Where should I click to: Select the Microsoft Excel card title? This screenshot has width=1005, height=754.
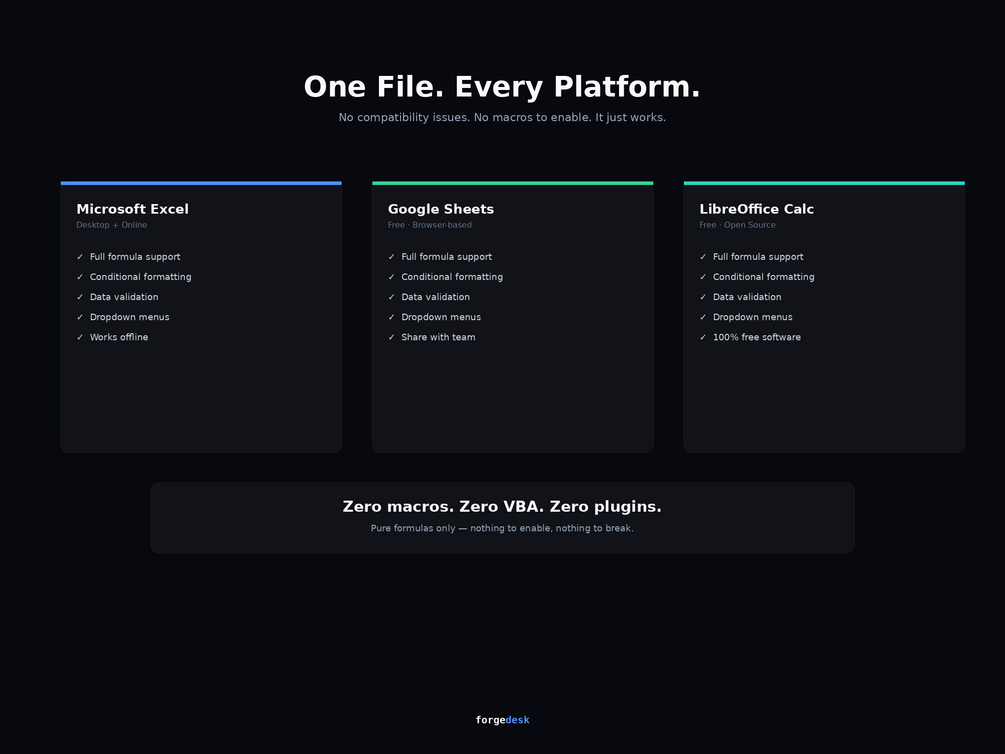click(x=133, y=209)
